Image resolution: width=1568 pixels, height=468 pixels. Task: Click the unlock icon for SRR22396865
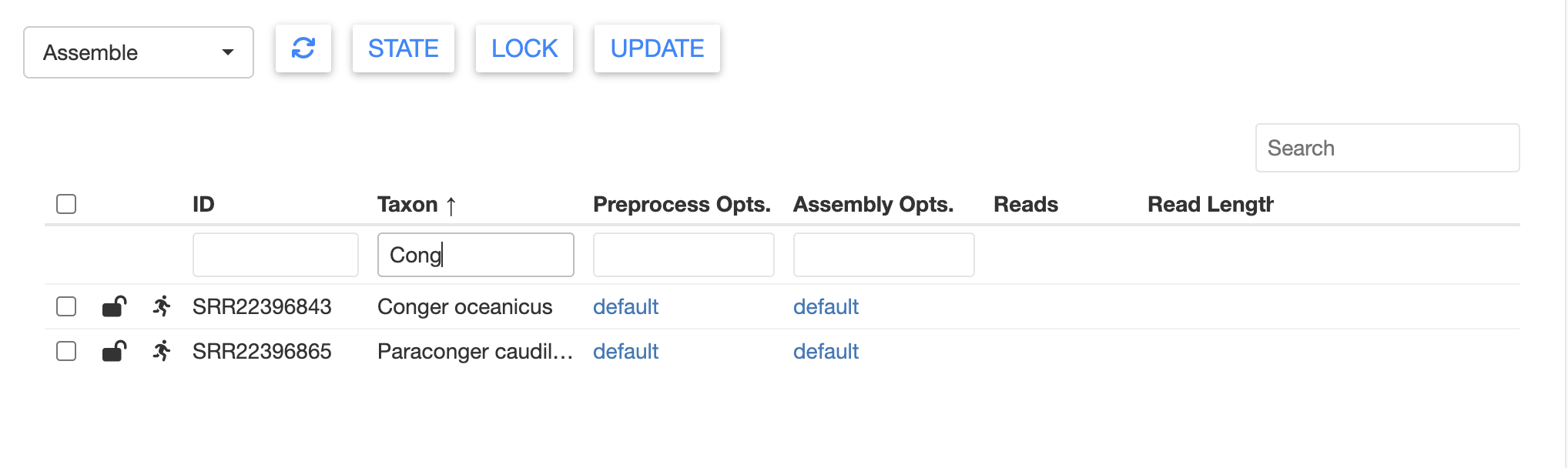pos(114,351)
